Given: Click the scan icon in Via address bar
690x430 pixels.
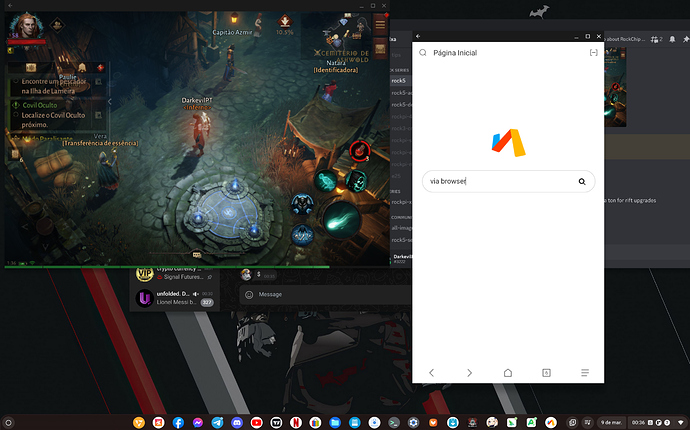Looking at the screenshot, I should pyautogui.click(x=593, y=53).
